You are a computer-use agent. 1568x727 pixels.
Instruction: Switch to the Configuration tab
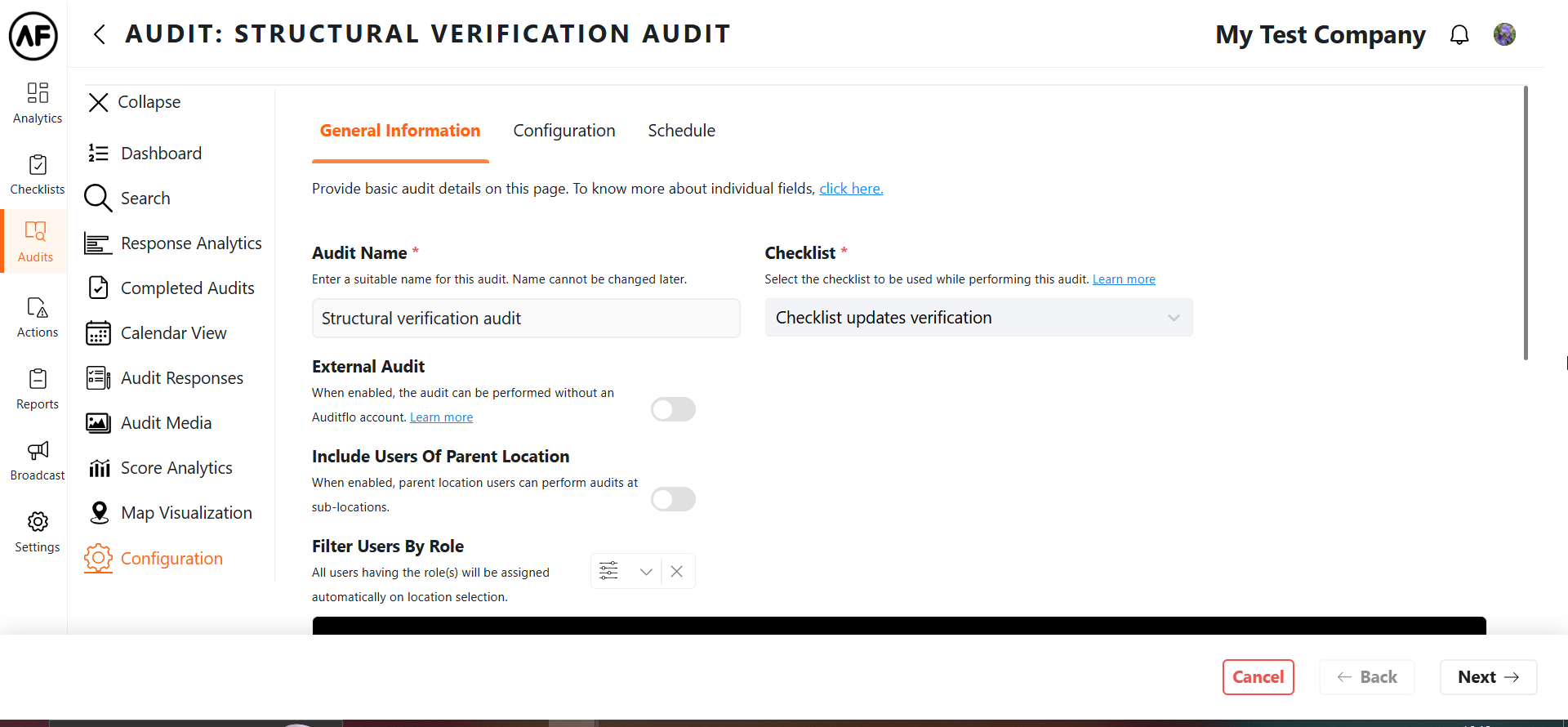tap(564, 131)
